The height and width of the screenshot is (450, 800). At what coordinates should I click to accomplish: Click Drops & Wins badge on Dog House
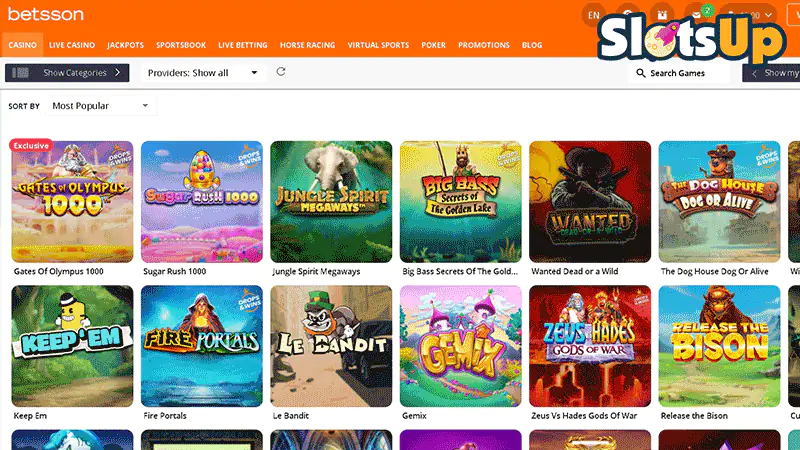[767, 157]
